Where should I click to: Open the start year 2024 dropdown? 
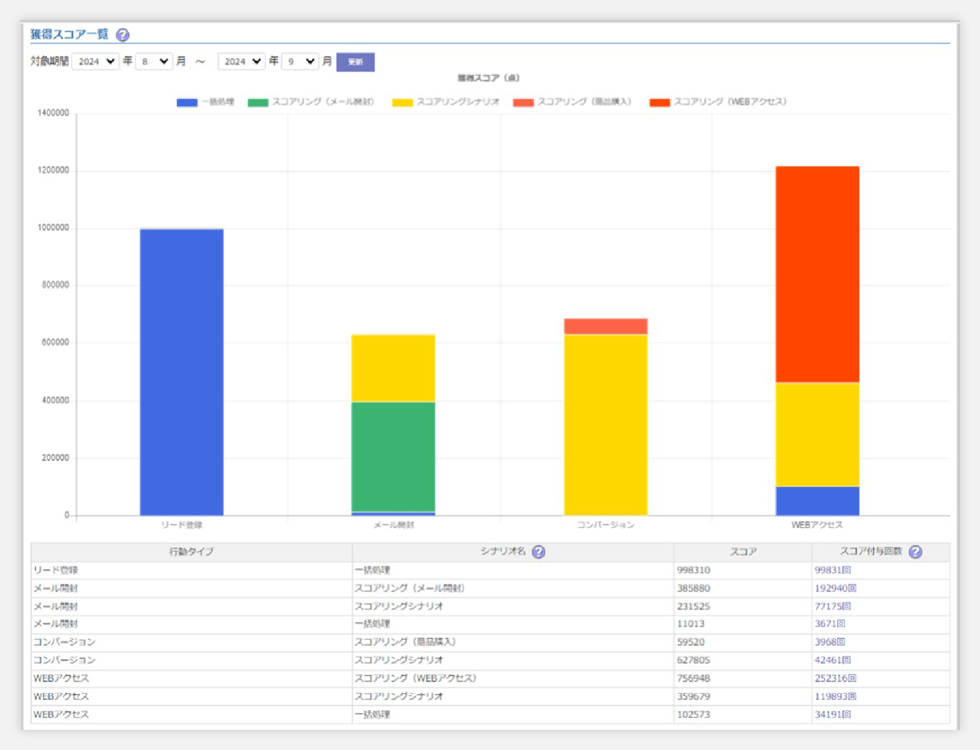click(x=96, y=61)
